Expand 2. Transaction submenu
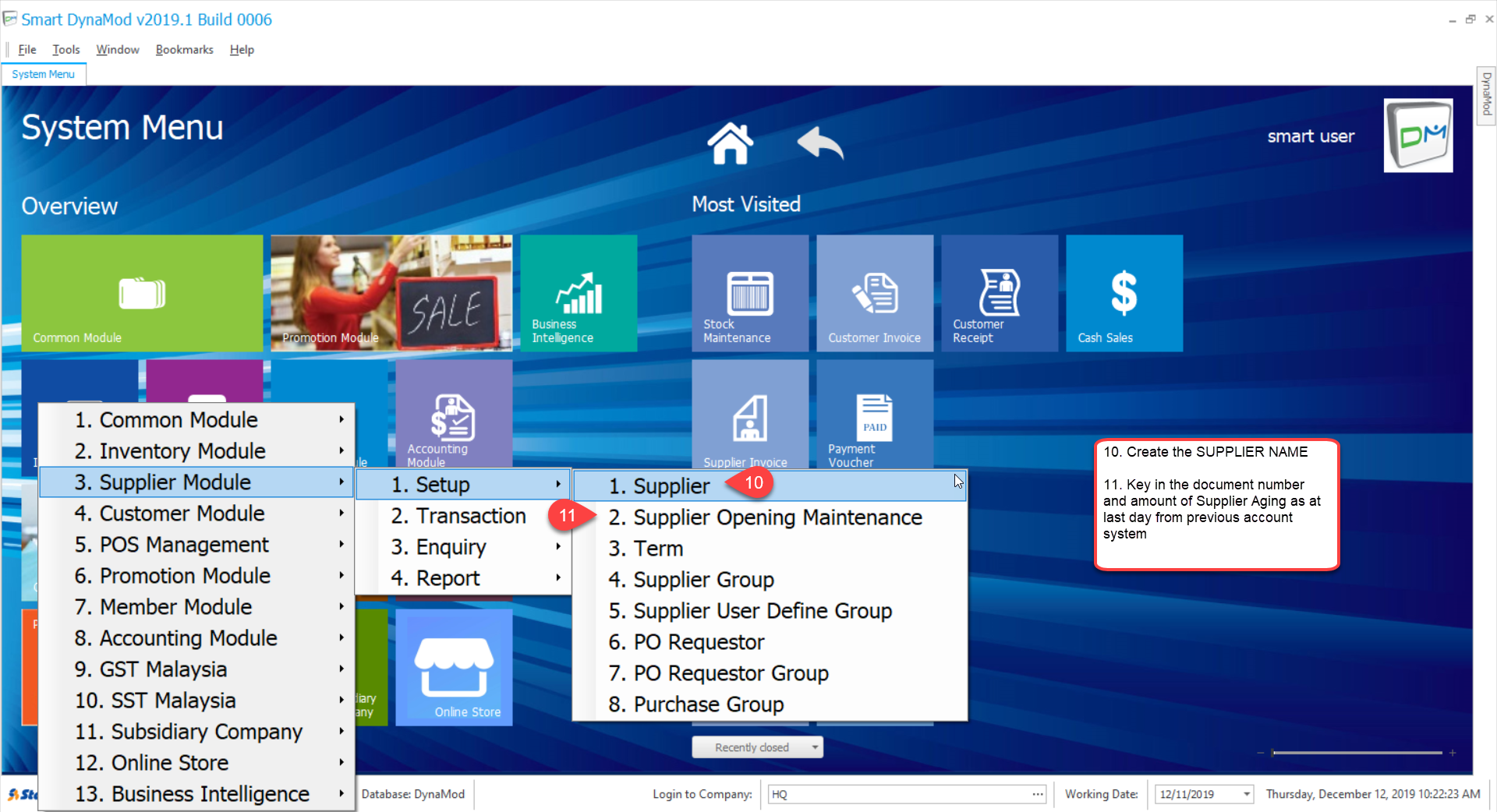This screenshot has width=1497, height=812. (464, 516)
